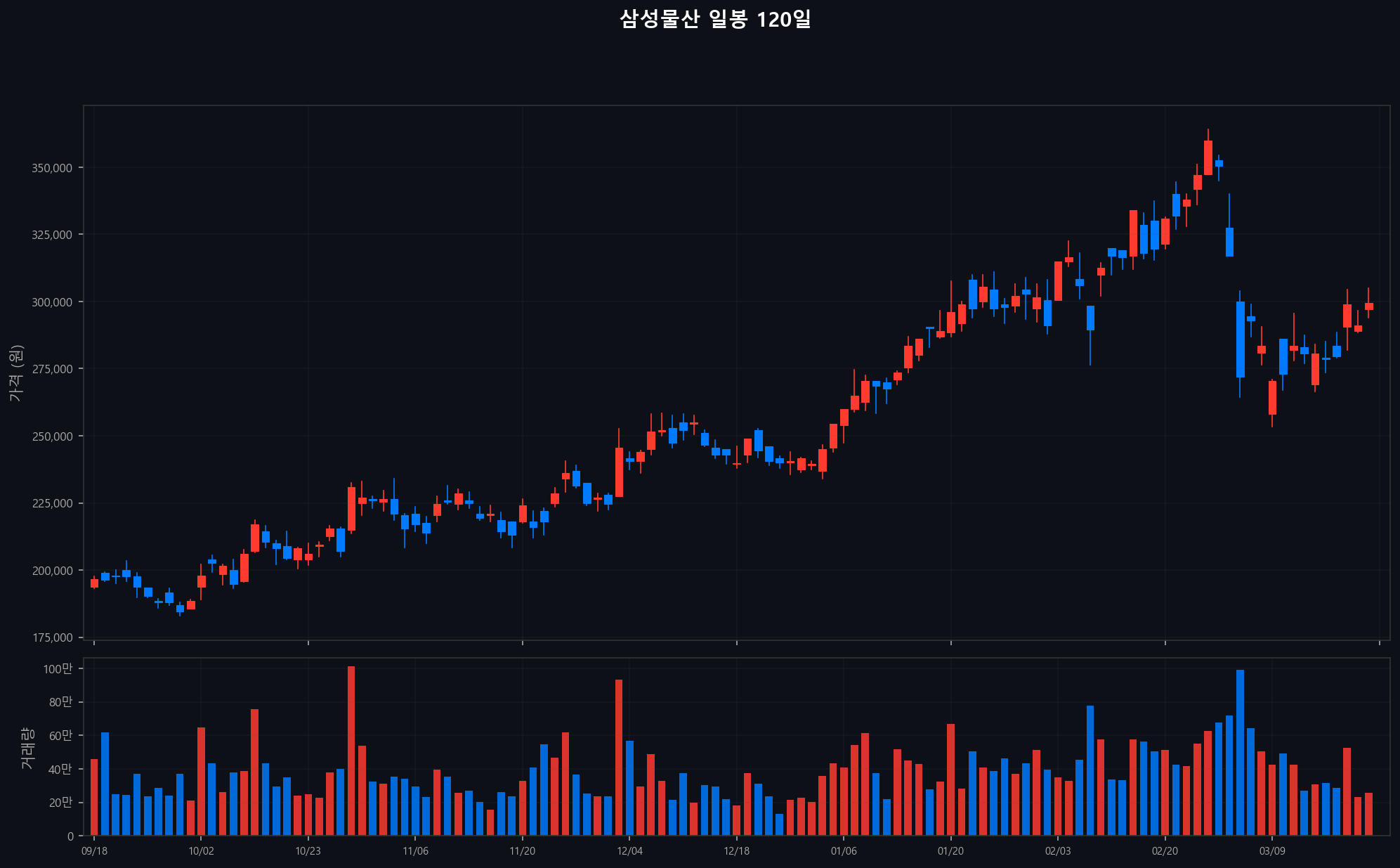
Task: Select the 03/09 date label
Action: pos(1272,851)
